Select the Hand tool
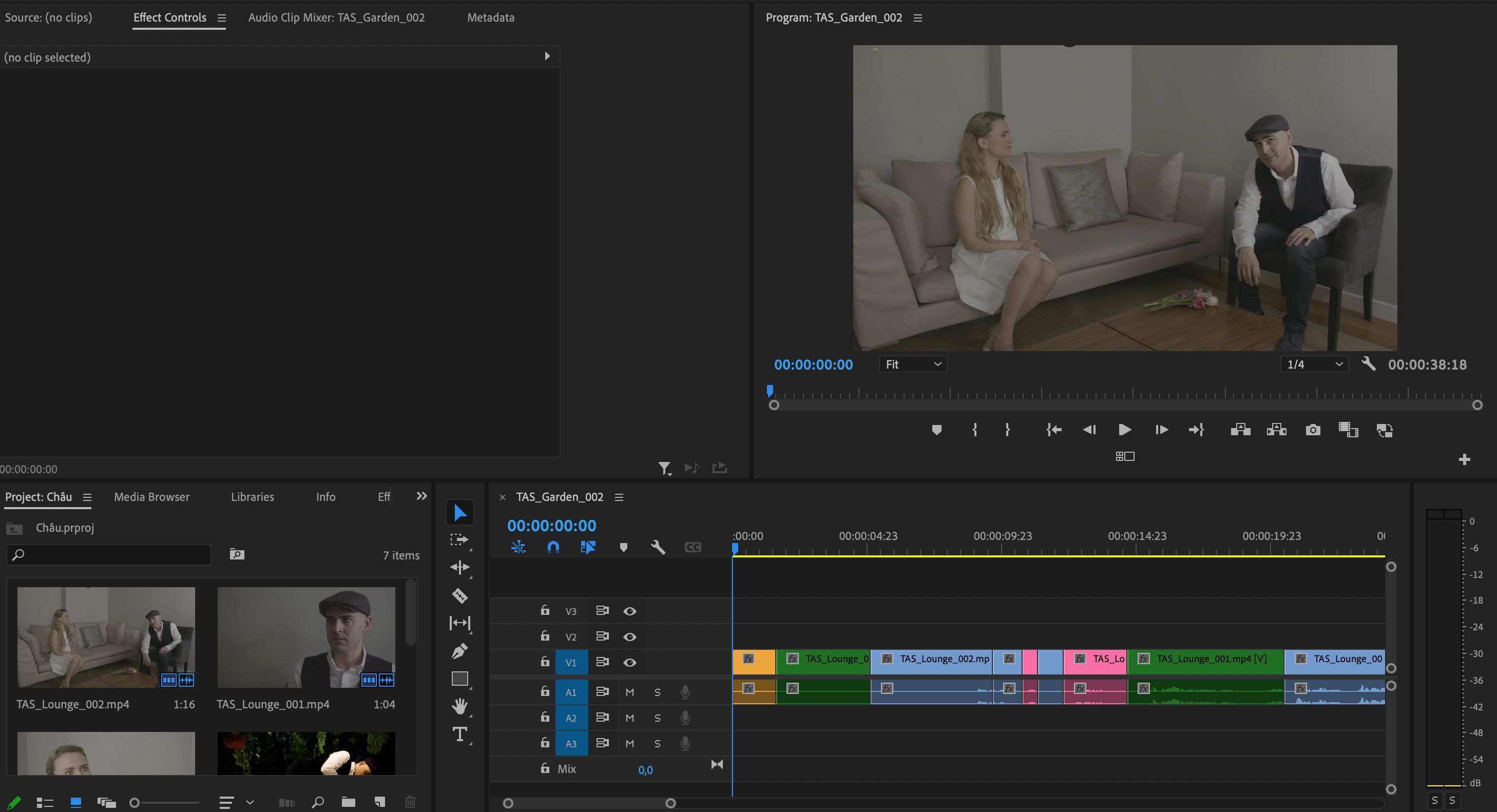Screen dimensions: 1497x812 point(459,706)
